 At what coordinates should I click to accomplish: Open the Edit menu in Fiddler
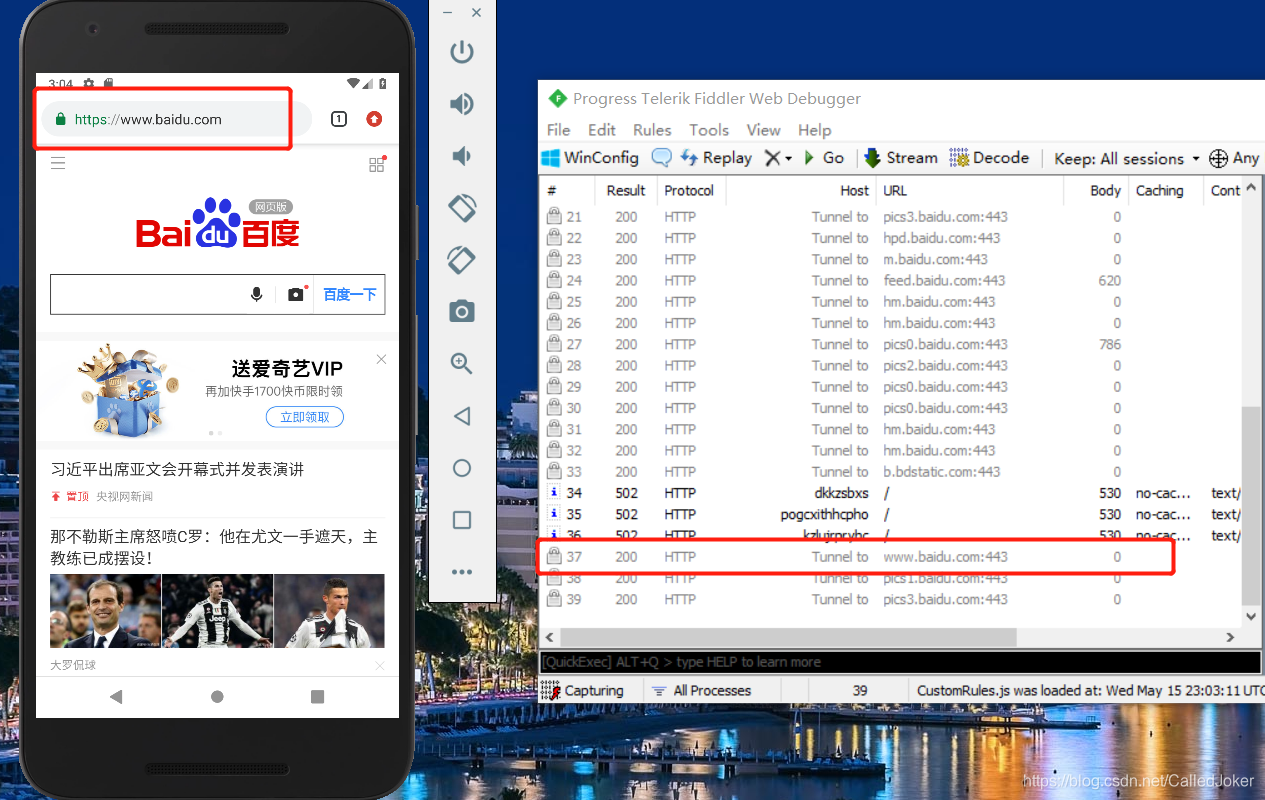(602, 130)
